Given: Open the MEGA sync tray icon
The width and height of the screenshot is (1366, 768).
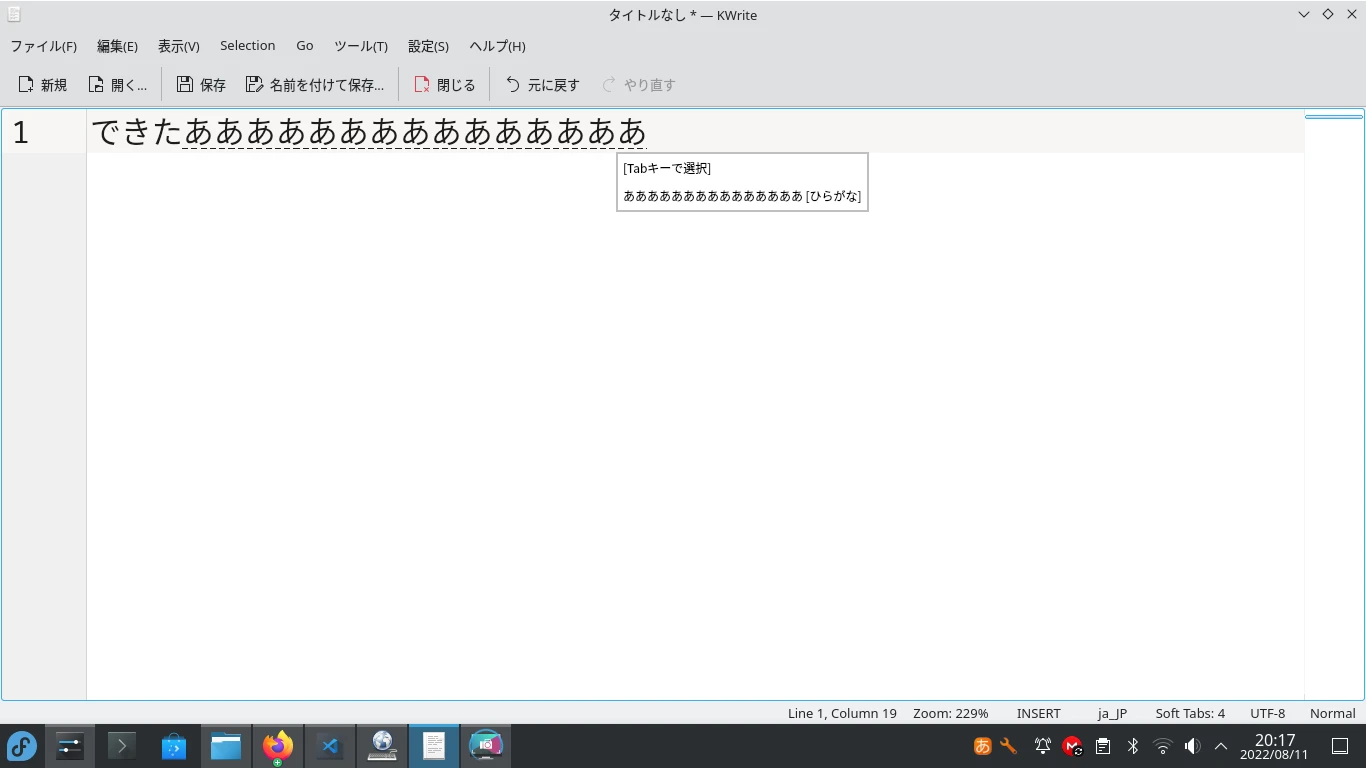Looking at the screenshot, I should (1072, 745).
